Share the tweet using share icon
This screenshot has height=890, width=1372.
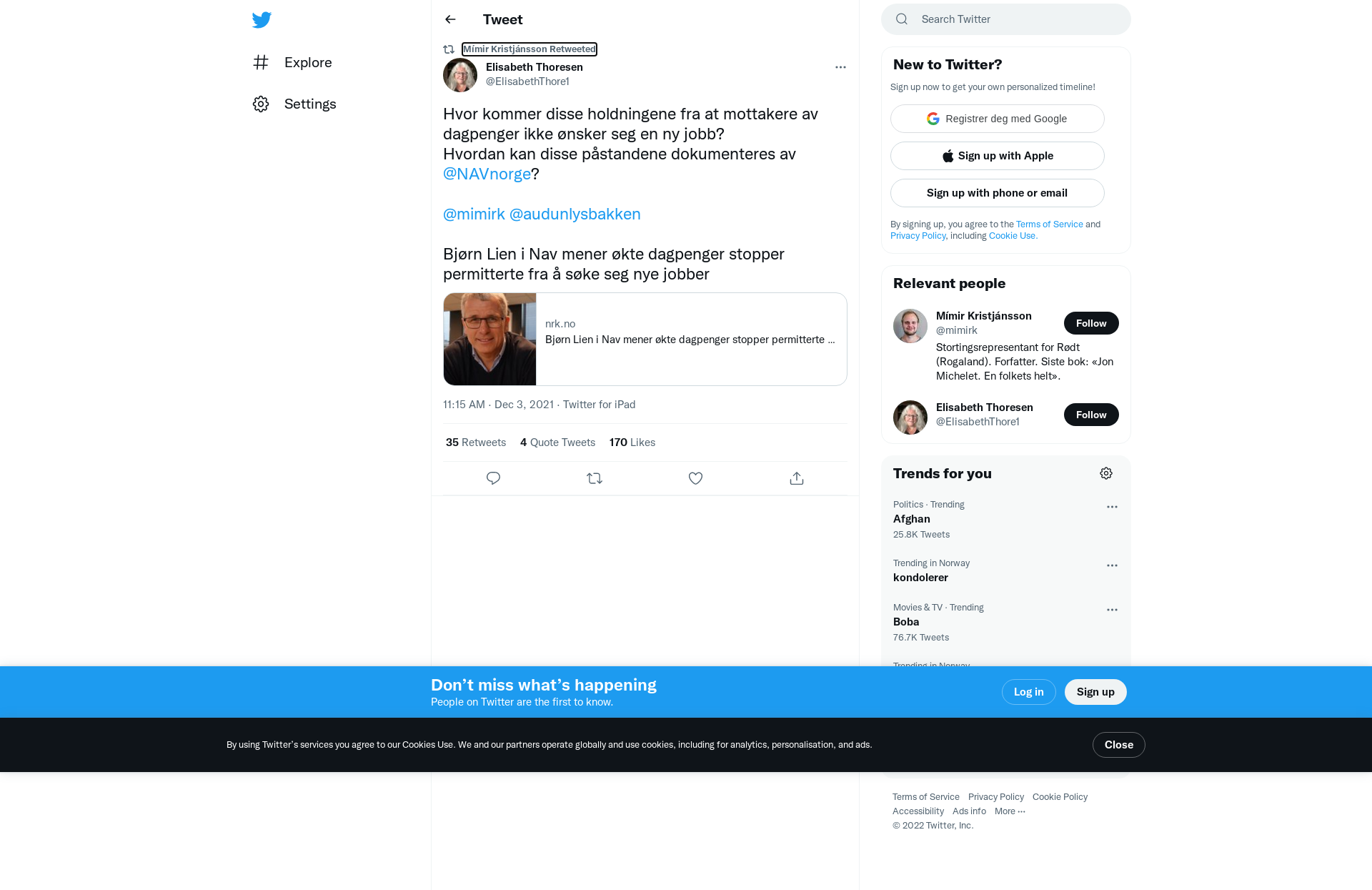pos(797,478)
